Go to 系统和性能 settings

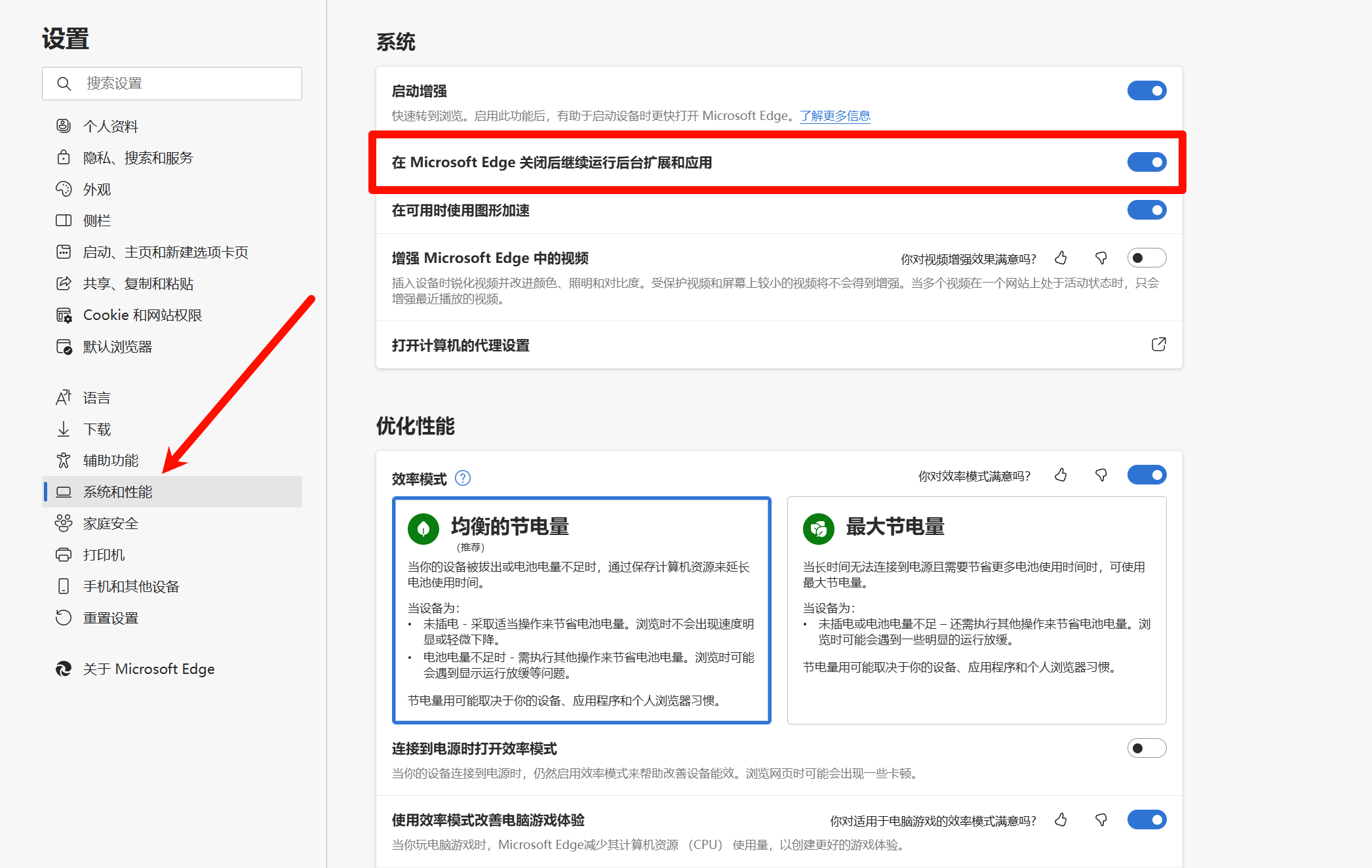point(172,492)
